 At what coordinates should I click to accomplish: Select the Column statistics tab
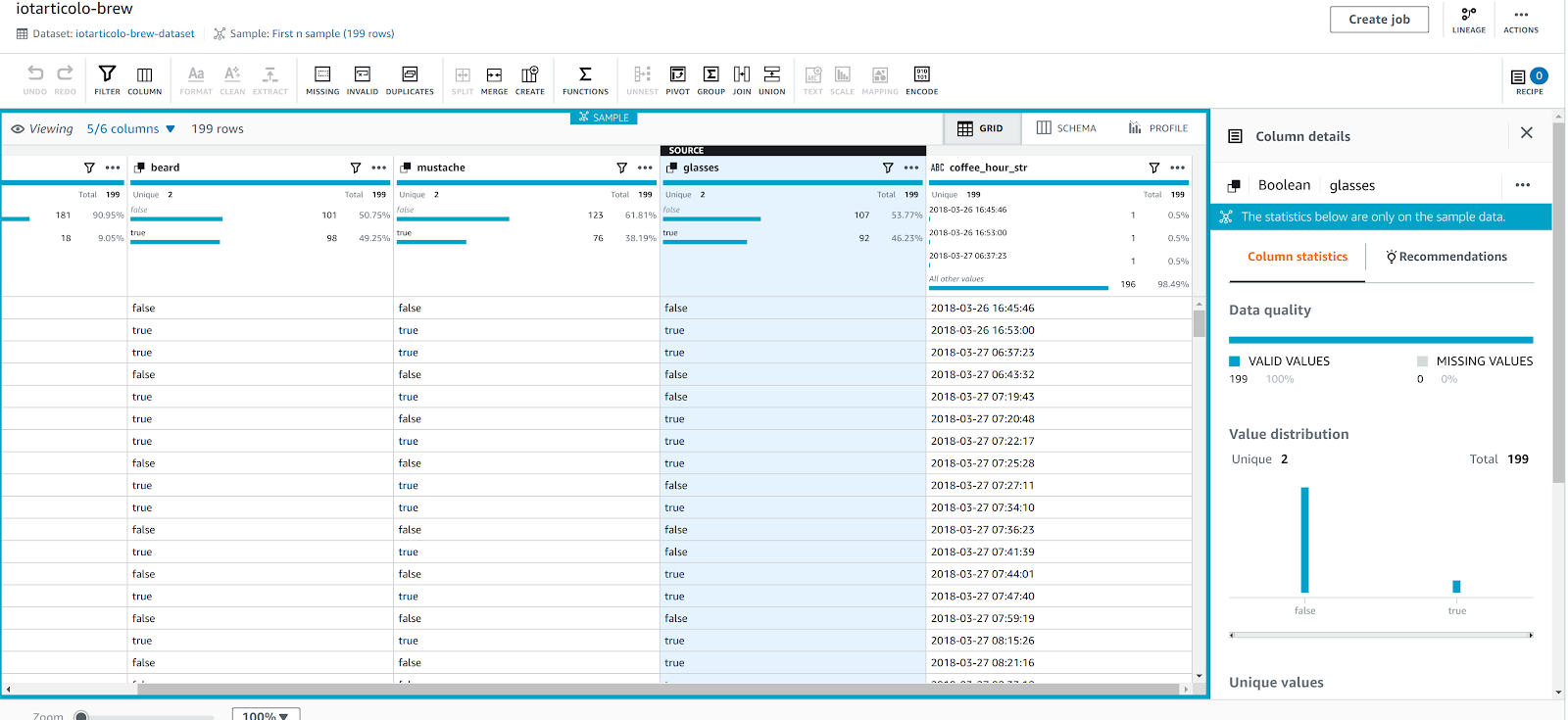click(1298, 257)
